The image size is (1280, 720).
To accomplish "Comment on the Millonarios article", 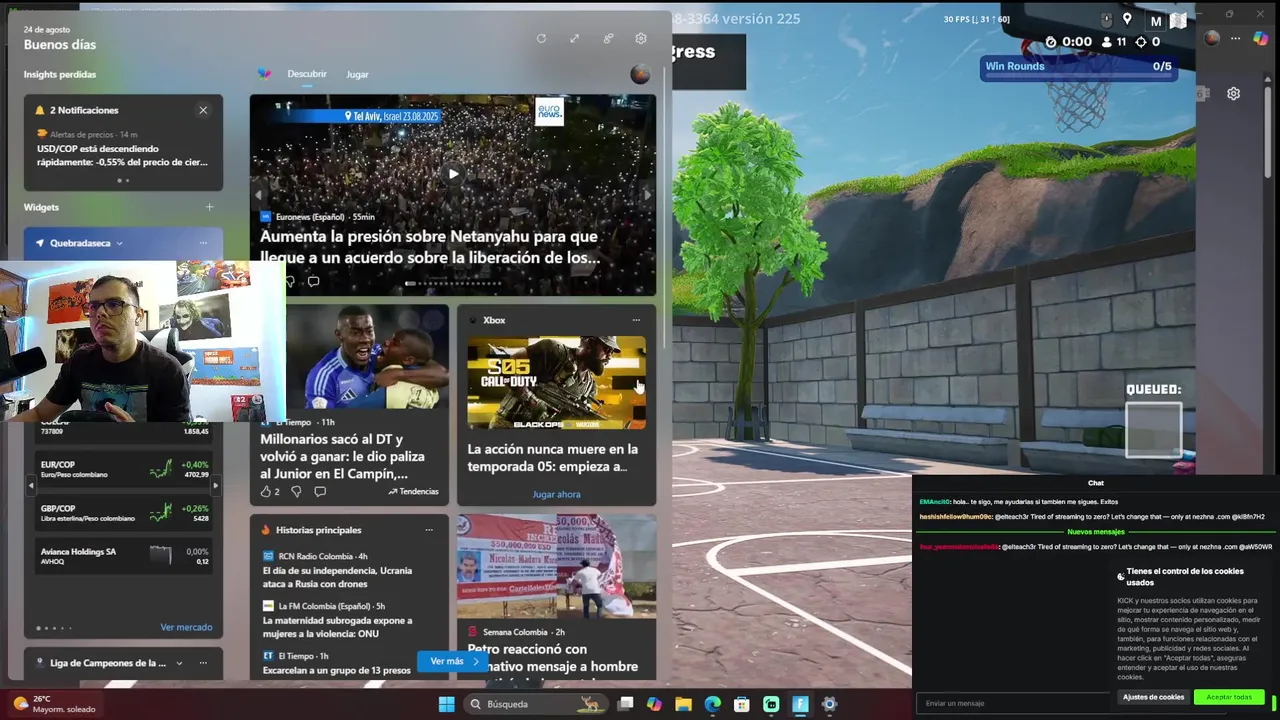I will pyautogui.click(x=320, y=491).
